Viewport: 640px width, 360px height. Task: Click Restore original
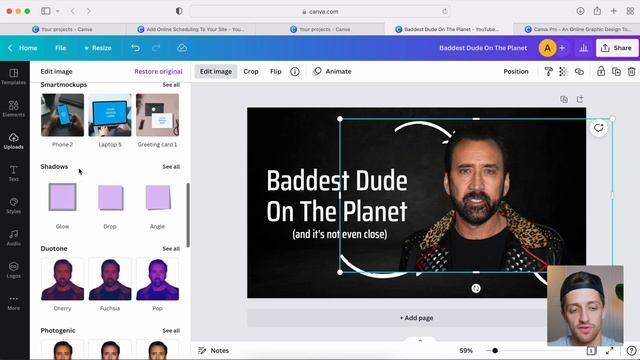pyautogui.click(x=158, y=71)
